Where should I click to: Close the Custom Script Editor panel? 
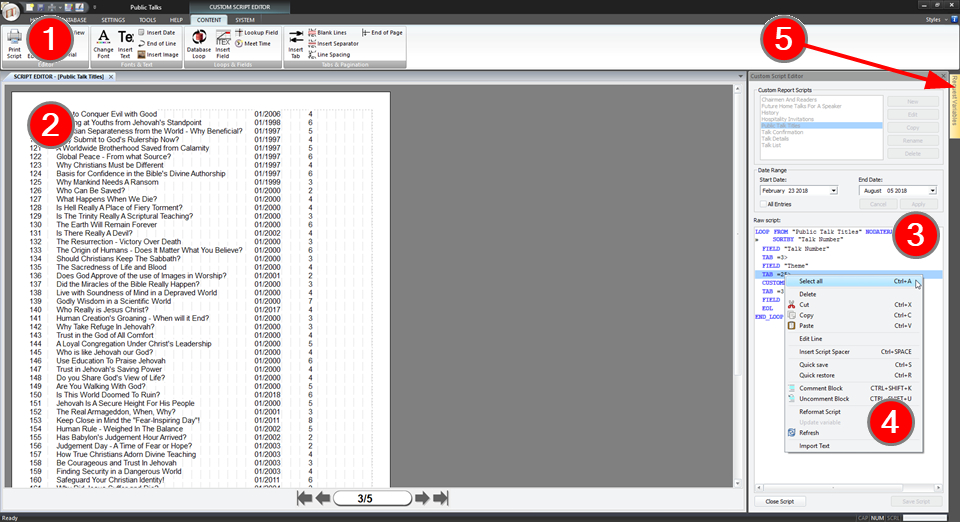click(943, 76)
